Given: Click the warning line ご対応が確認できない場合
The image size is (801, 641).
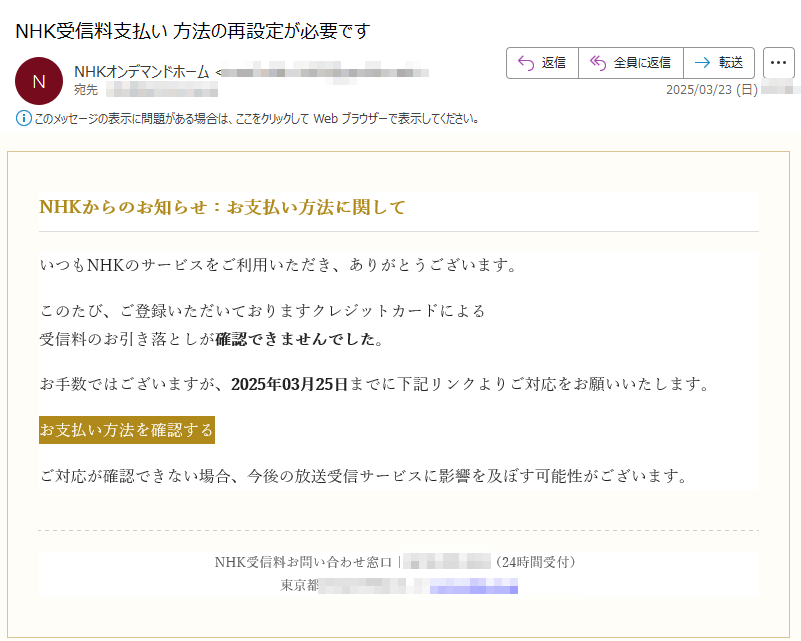Looking at the screenshot, I should [363, 477].
